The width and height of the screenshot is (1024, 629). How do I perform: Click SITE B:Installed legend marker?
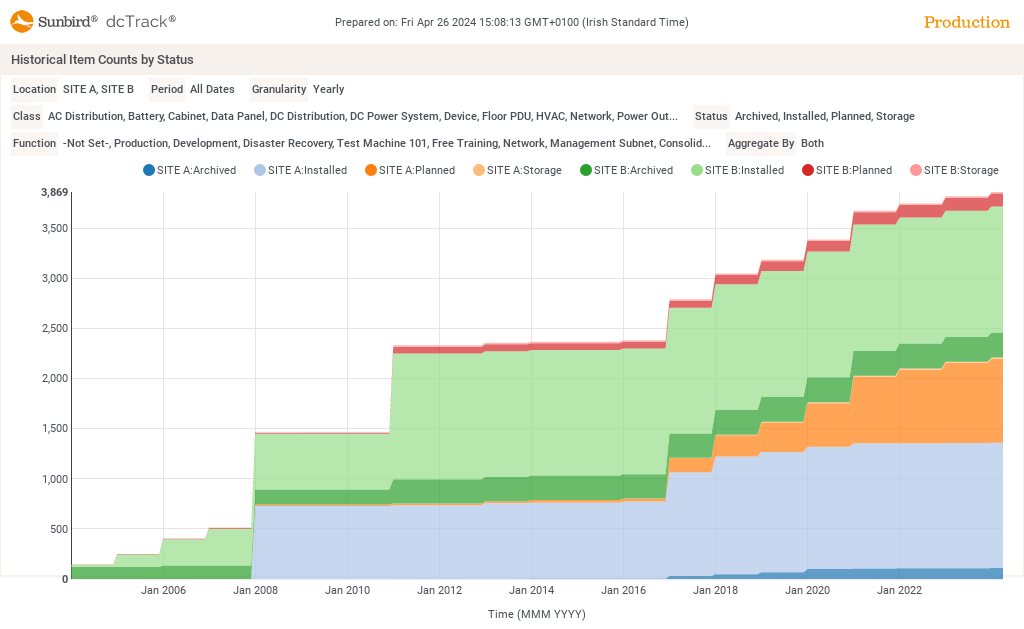(697, 170)
